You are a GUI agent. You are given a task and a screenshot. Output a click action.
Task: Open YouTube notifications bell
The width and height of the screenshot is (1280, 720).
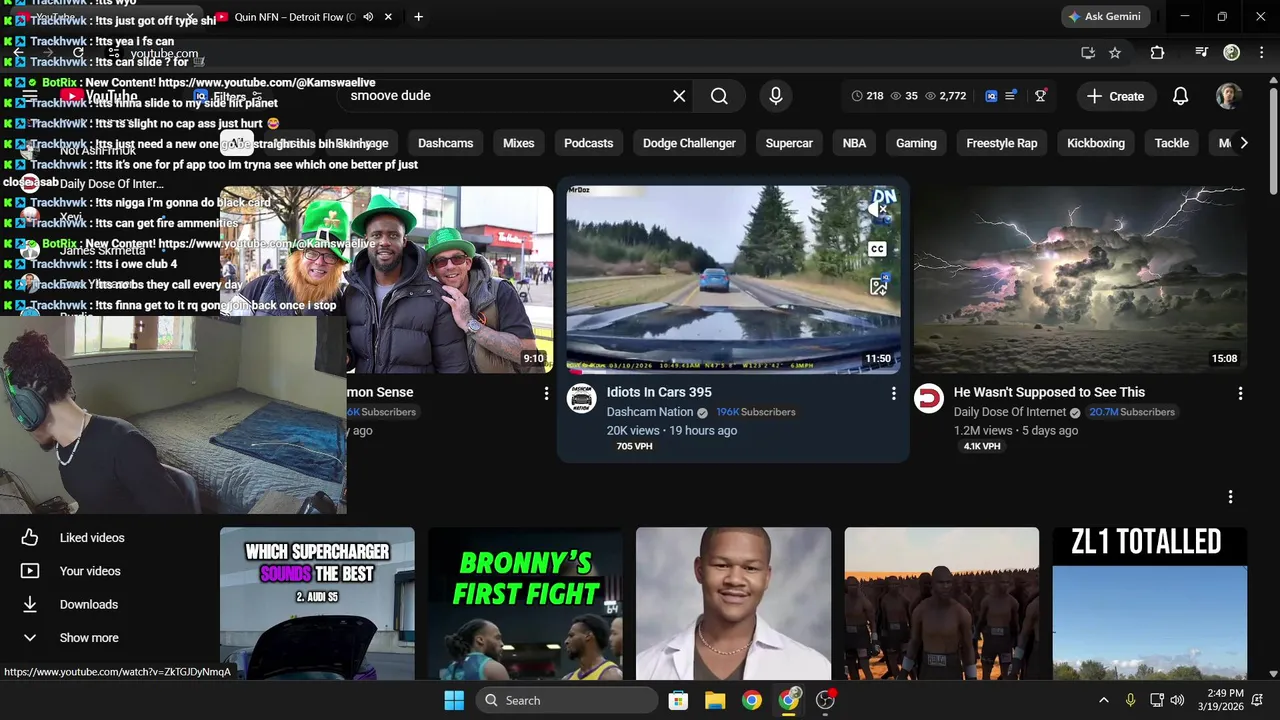click(1180, 96)
